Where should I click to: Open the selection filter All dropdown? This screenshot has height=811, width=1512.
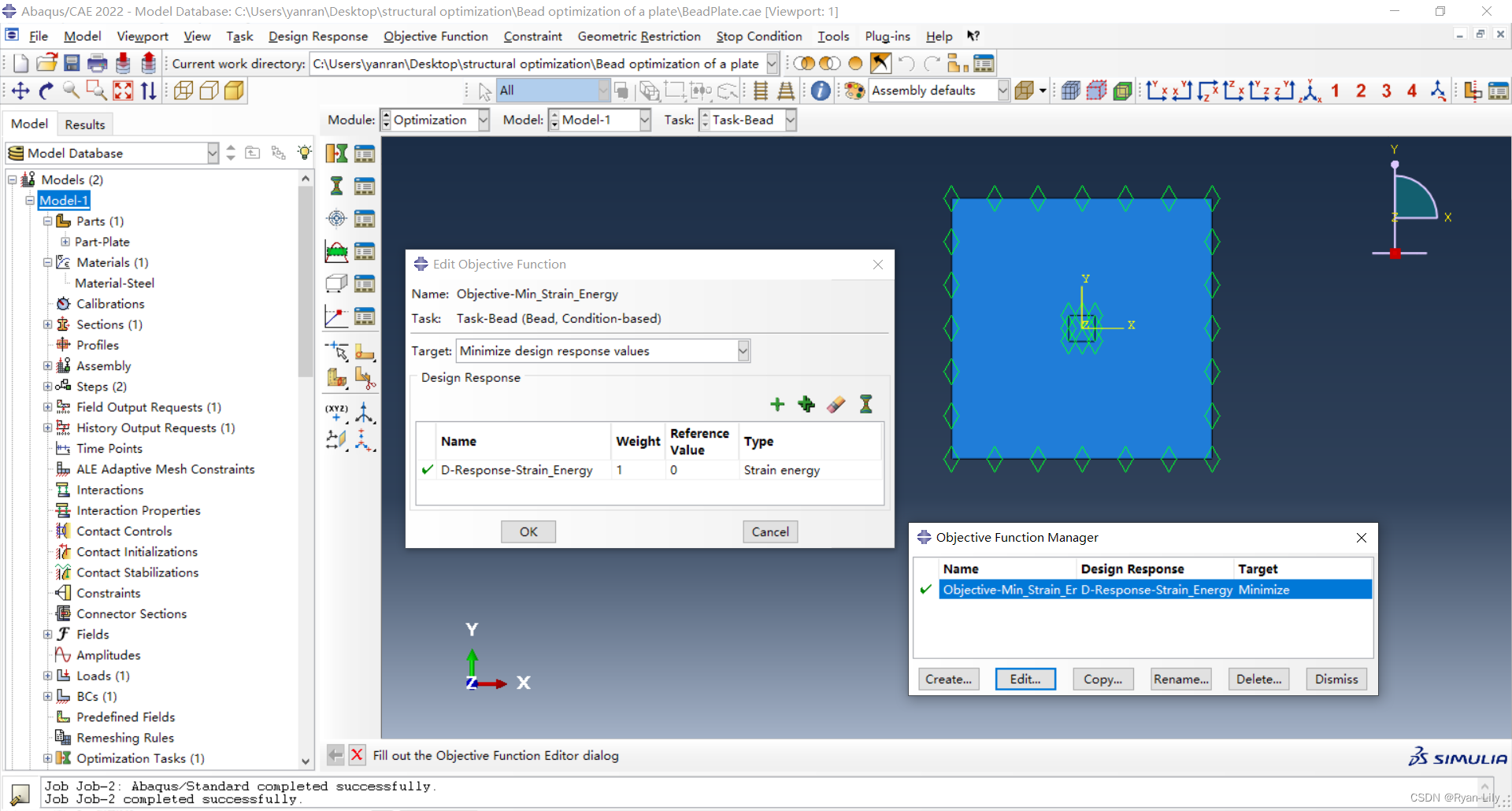coord(603,91)
